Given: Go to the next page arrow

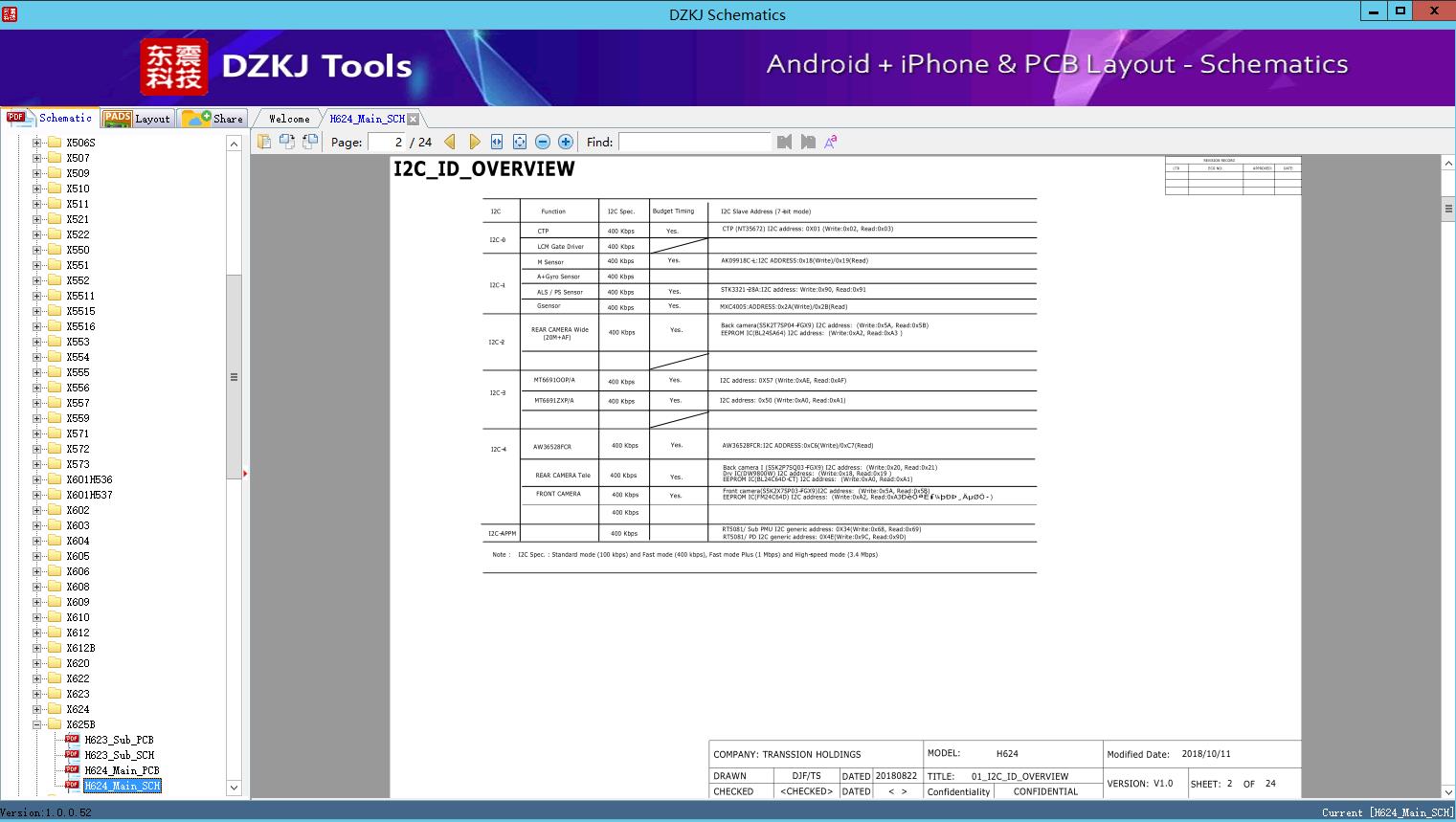Looking at the screenshot, I should 474,142.
